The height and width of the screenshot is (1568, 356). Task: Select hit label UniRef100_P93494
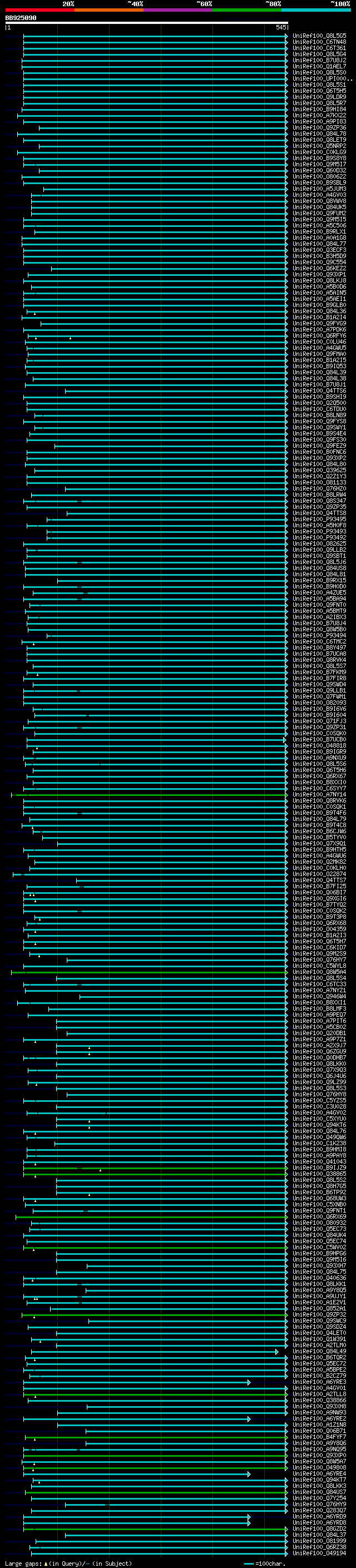pyautogui.click(x=319, y=635)
